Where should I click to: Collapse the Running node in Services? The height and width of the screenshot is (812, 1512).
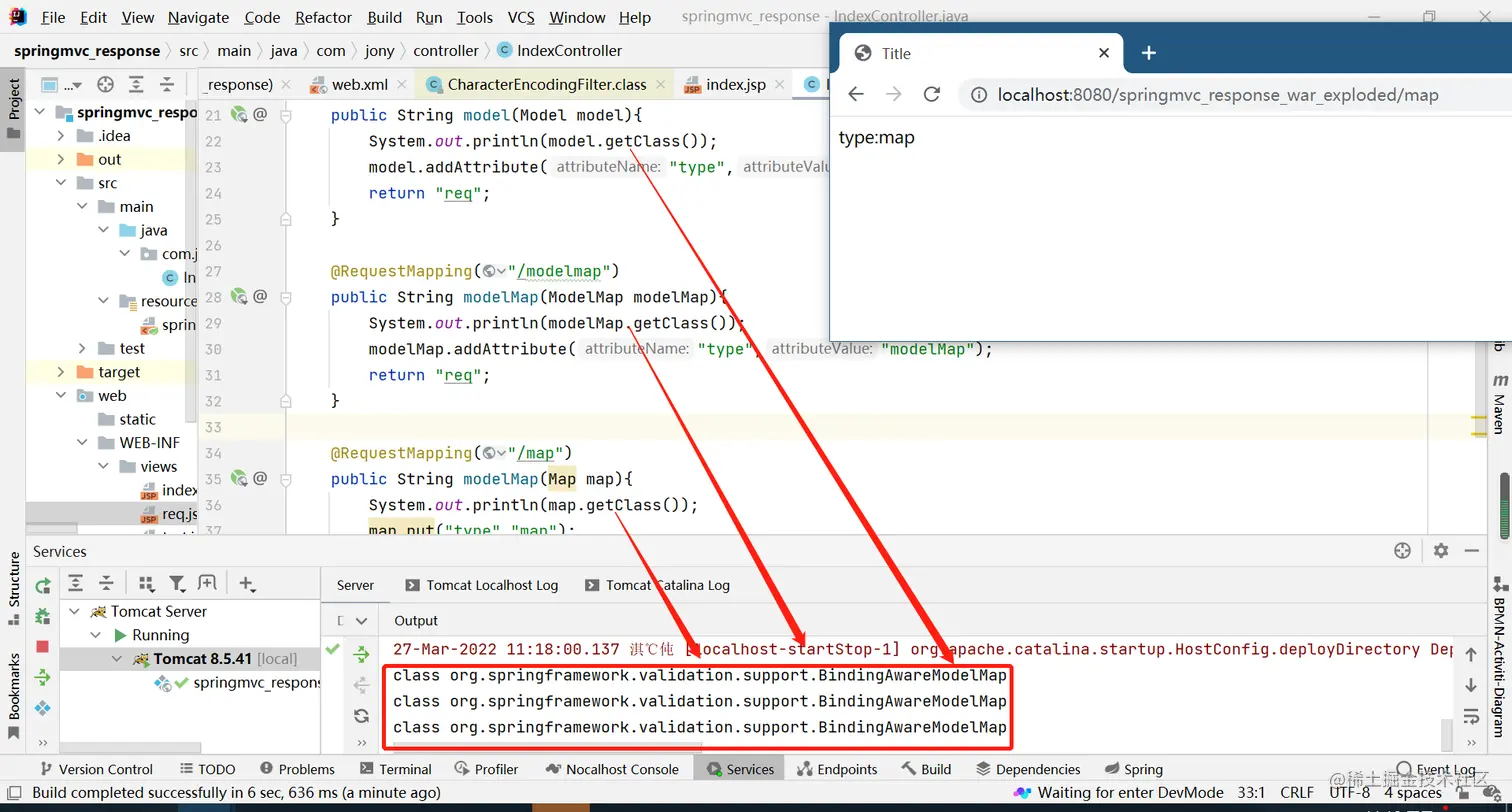pyautogui.click(x=96, y=635)
